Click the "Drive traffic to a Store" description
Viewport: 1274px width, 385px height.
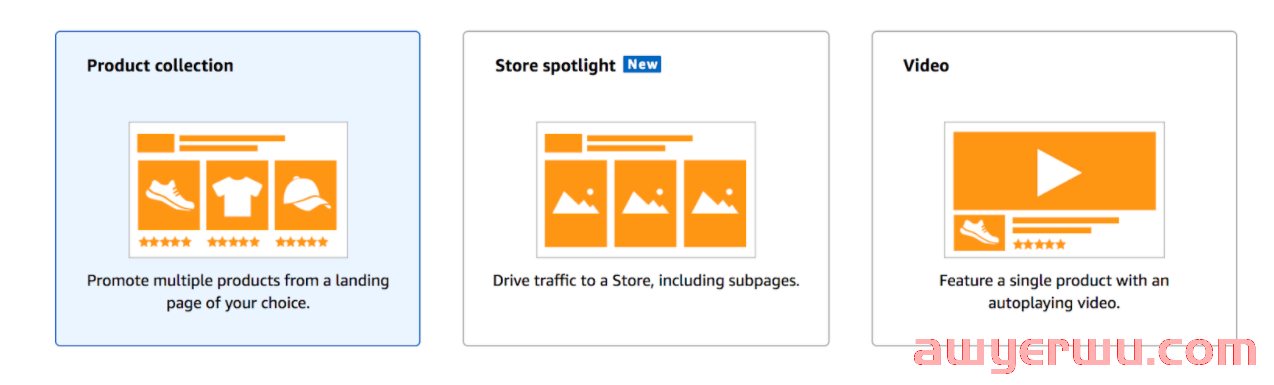[646, 281]
